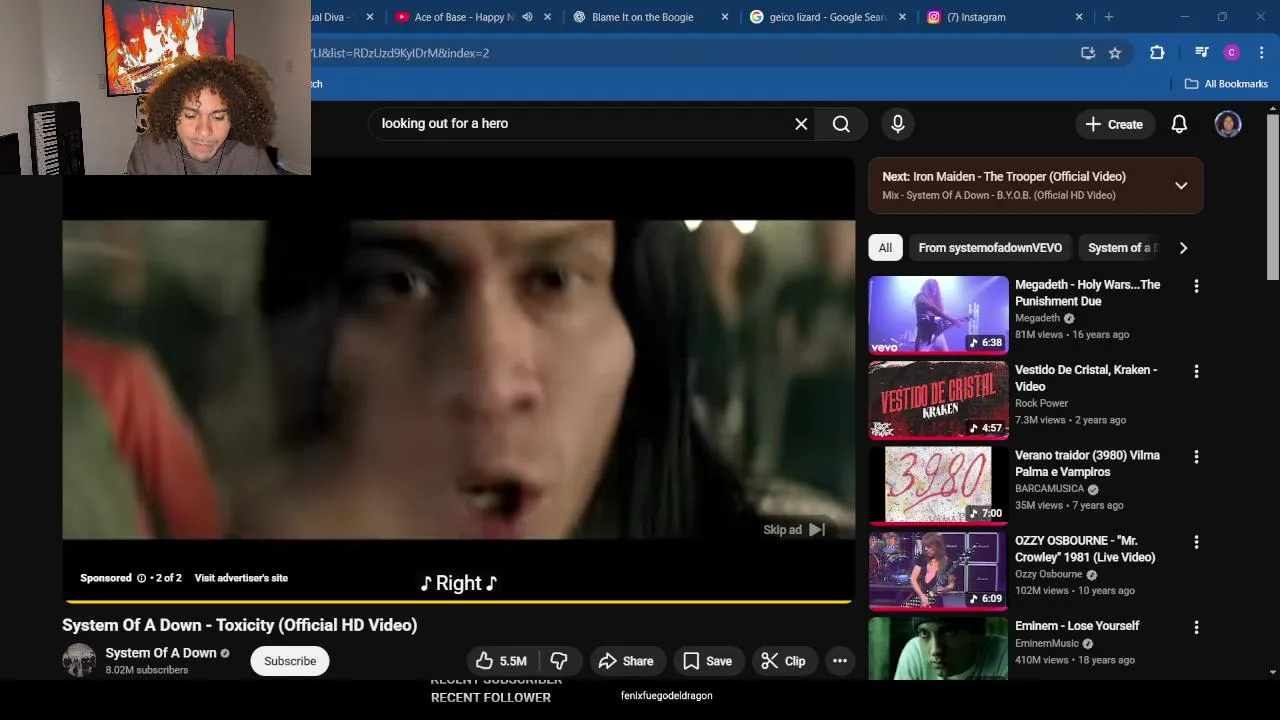Viewport: 1280px width, 720px height.
Task: Skip the ad
Action: tap(794, 530)
